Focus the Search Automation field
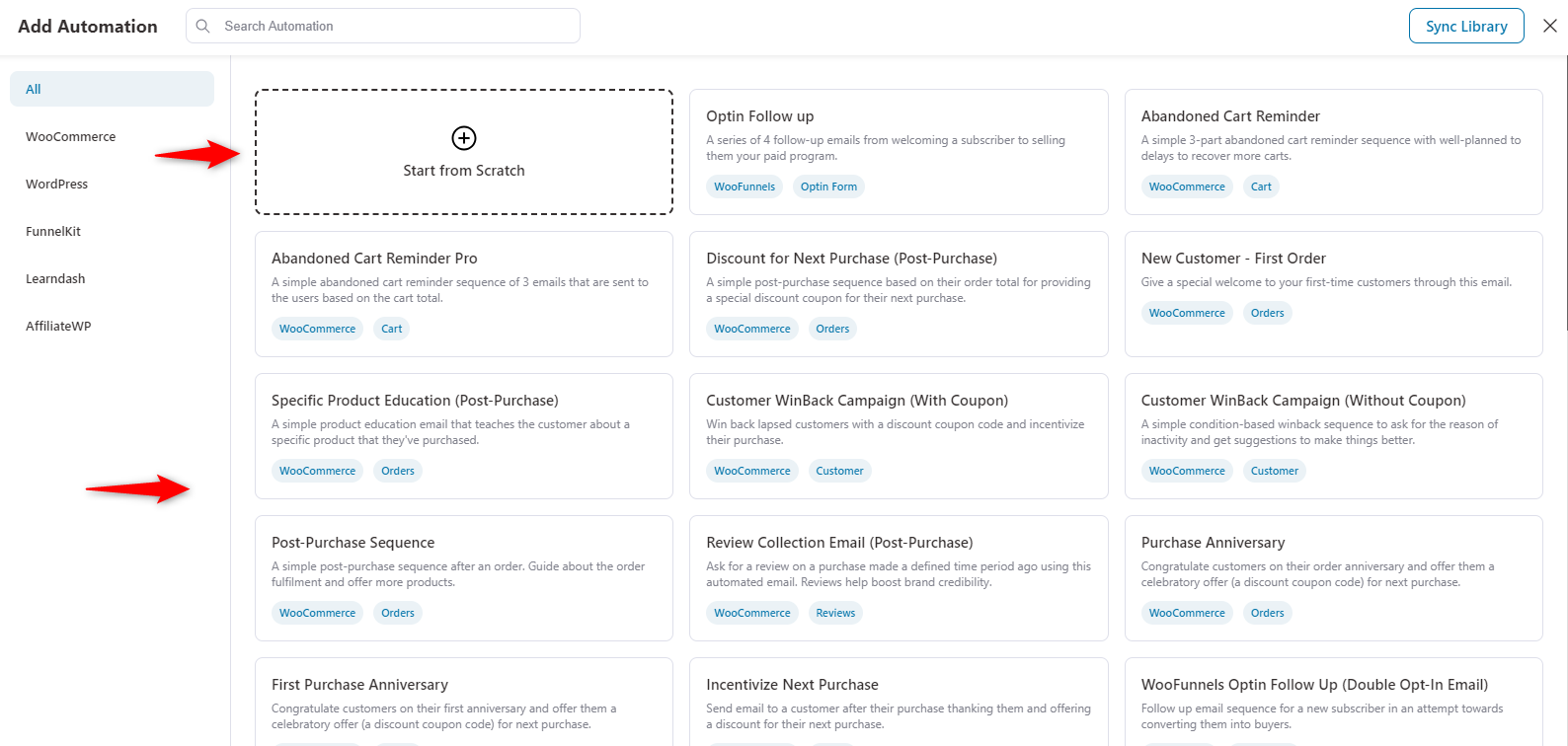Viewport: 1568px width, 746px height. coord(383,26)
